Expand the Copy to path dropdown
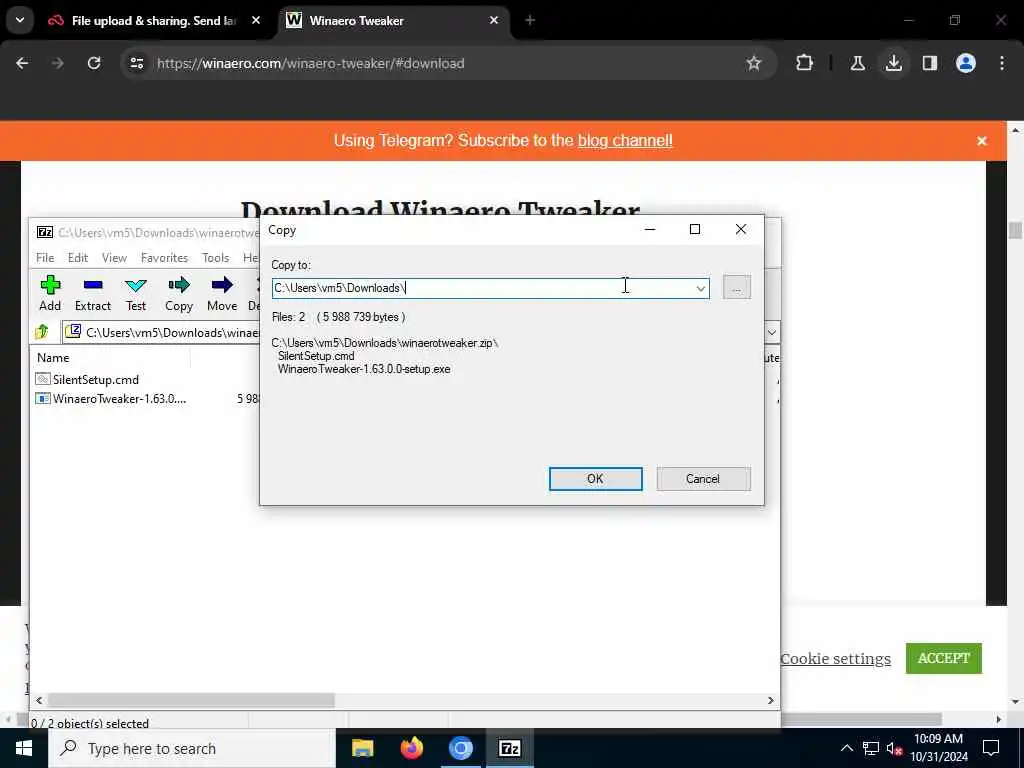 tap(701, 288)
